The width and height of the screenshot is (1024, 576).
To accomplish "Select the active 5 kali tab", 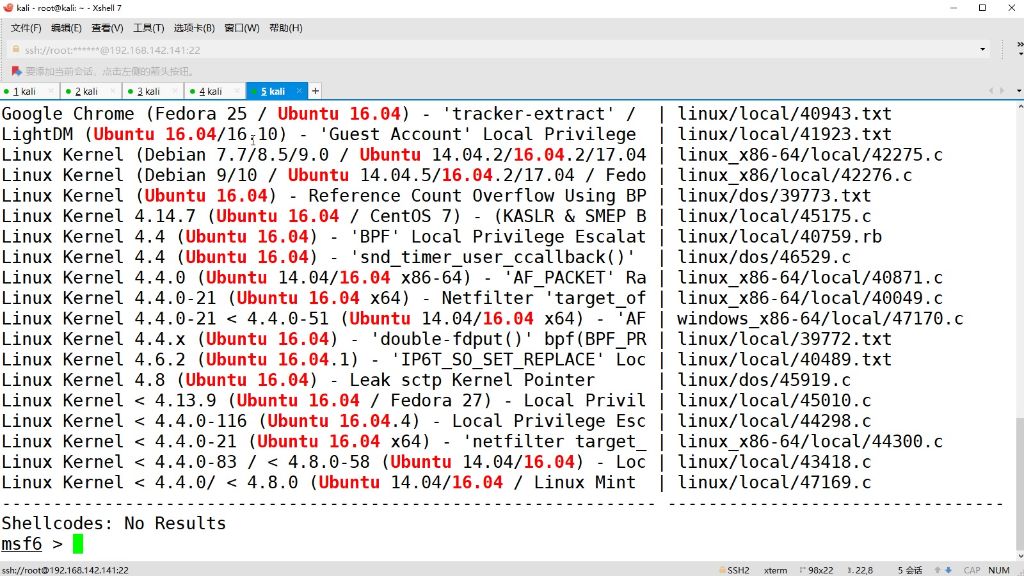I will click(273, 91).
